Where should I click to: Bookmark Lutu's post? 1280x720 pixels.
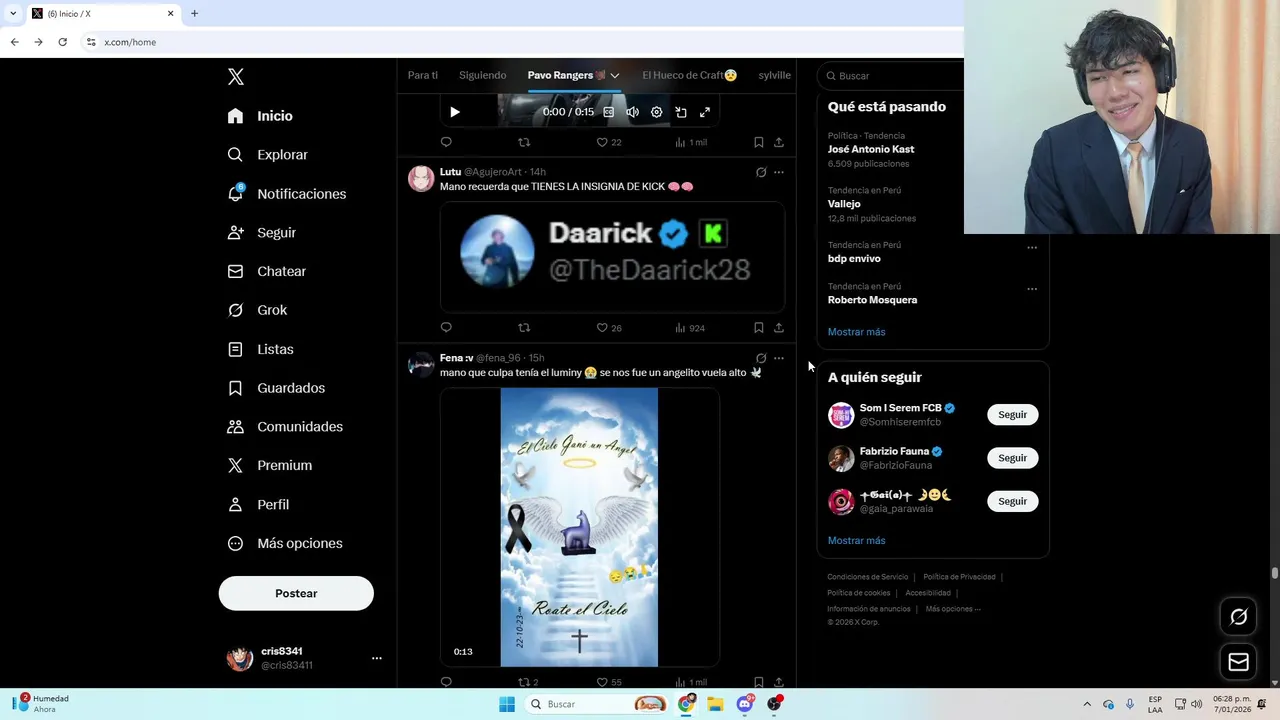(758, 327)
